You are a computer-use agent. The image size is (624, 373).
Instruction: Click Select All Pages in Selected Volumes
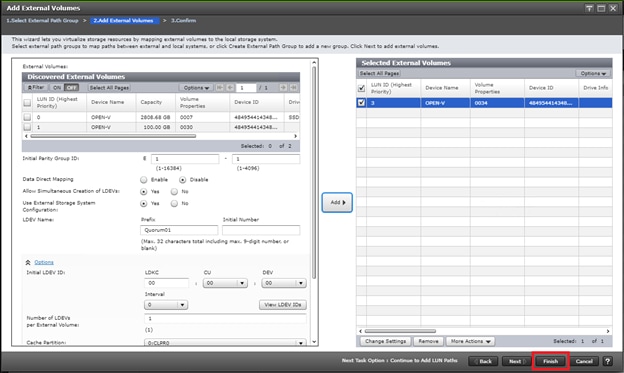[x=379, y=73]
